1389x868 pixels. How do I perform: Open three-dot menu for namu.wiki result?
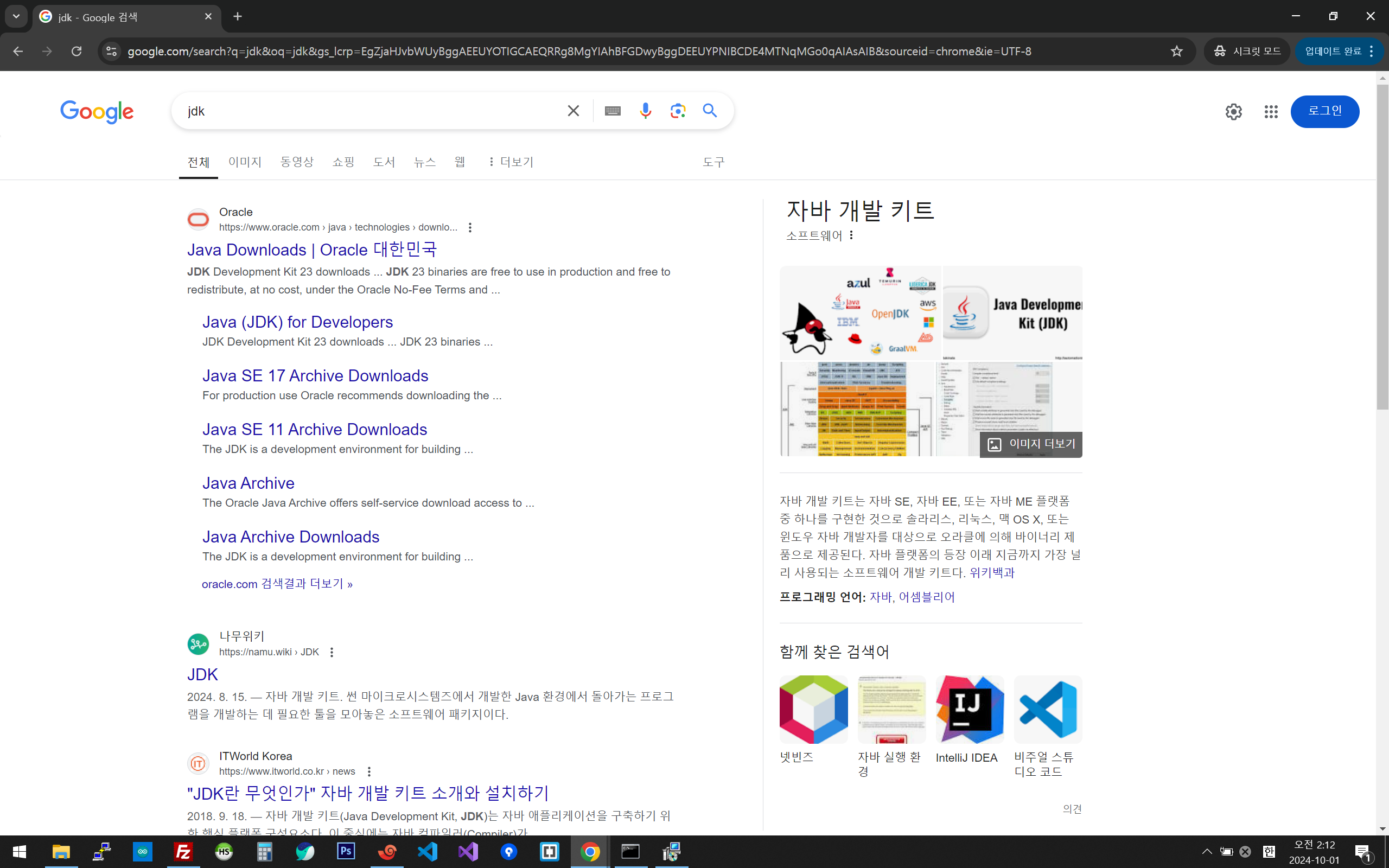pyautogui.click(x=331, y=652)
